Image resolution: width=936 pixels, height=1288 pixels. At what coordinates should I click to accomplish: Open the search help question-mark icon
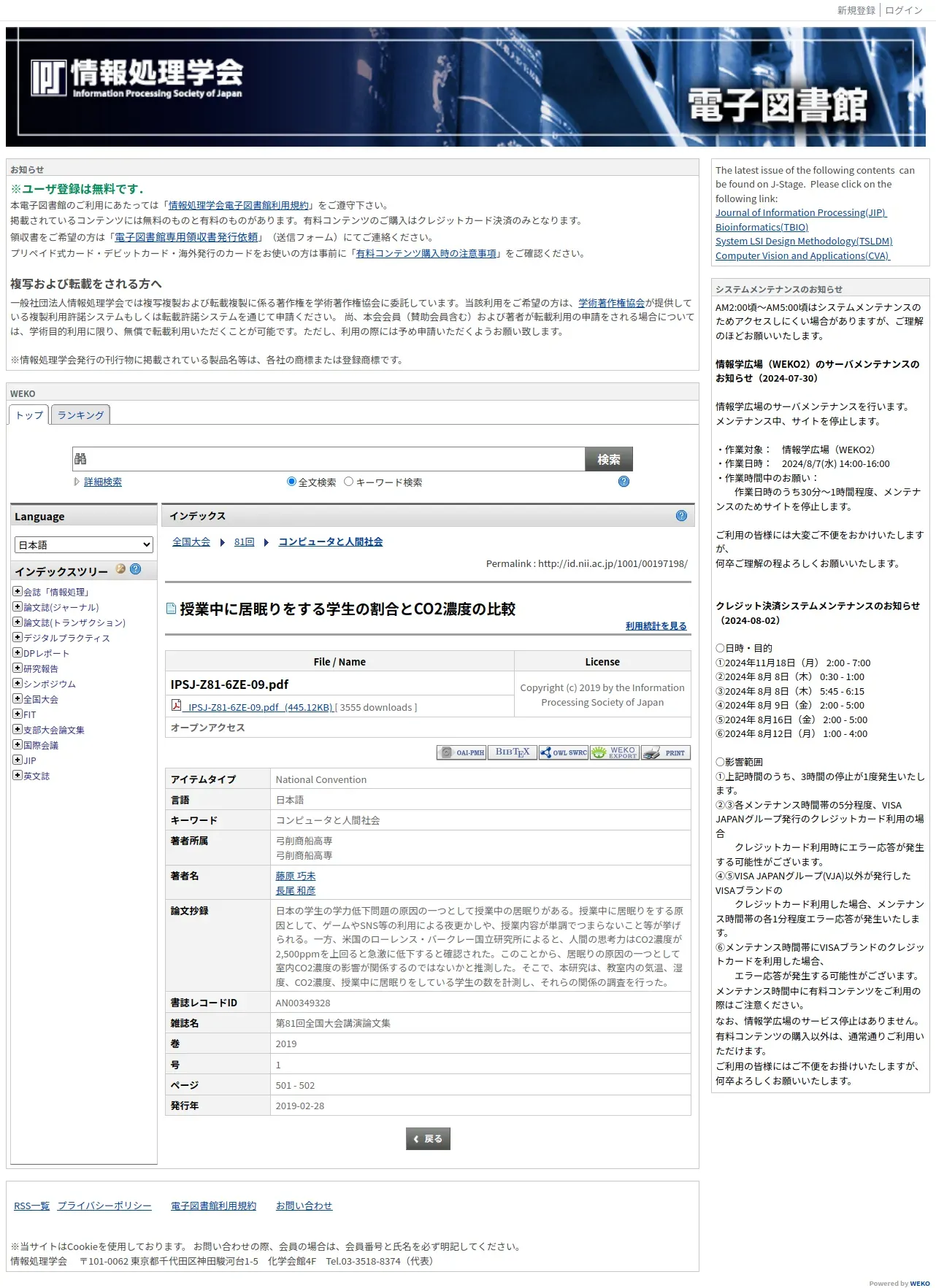(624, 481)
